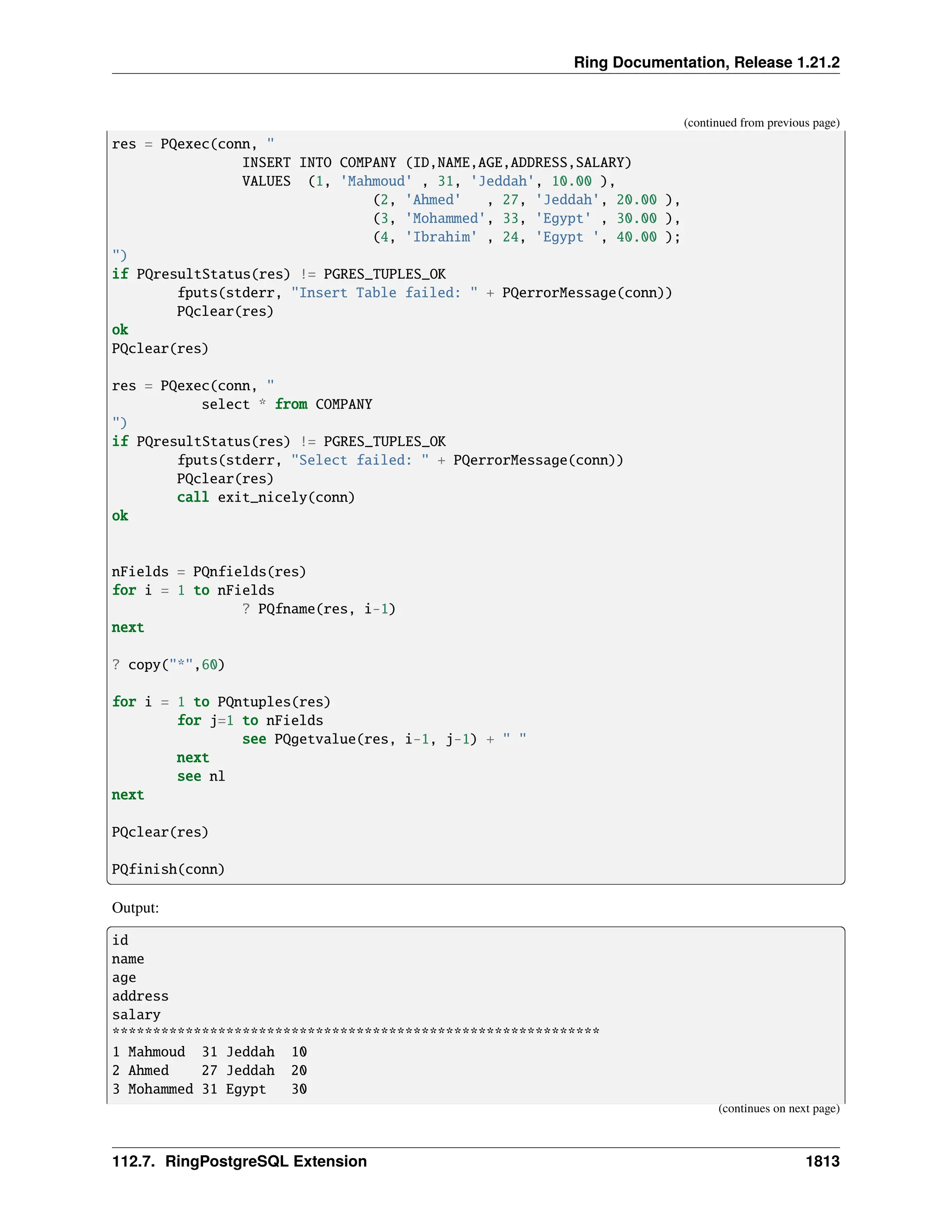Click the nFields = PQnfields(res) line

(x=209, y=572)
